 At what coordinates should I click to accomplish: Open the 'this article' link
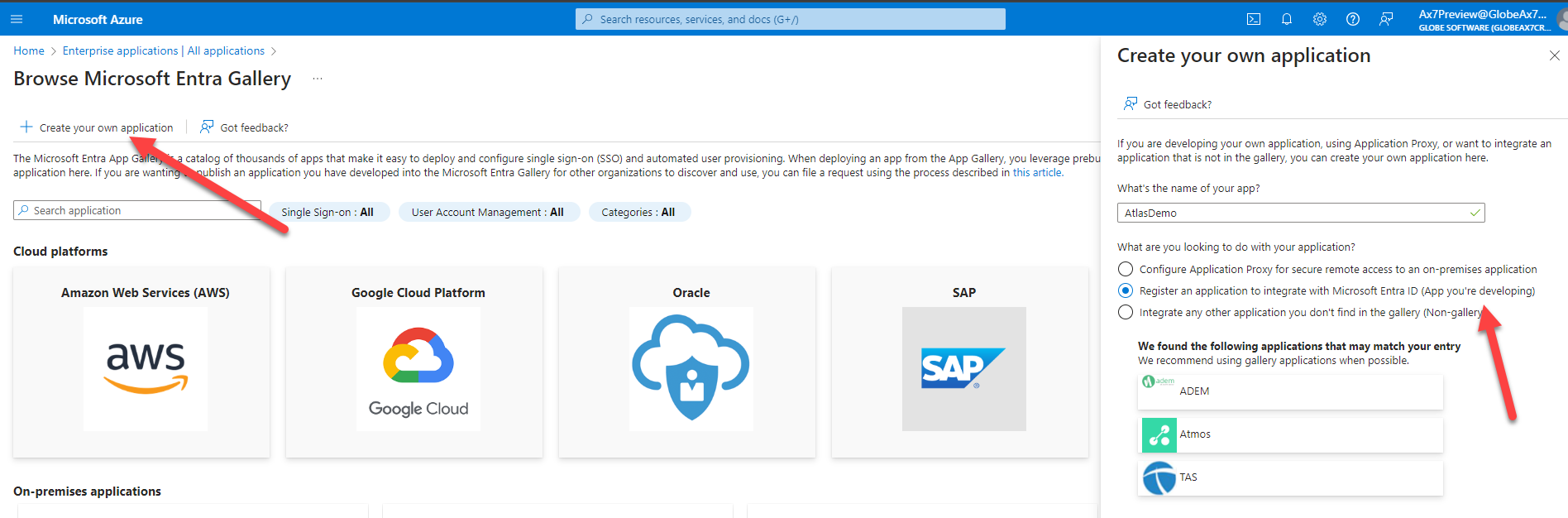(x=1038, y=172)
